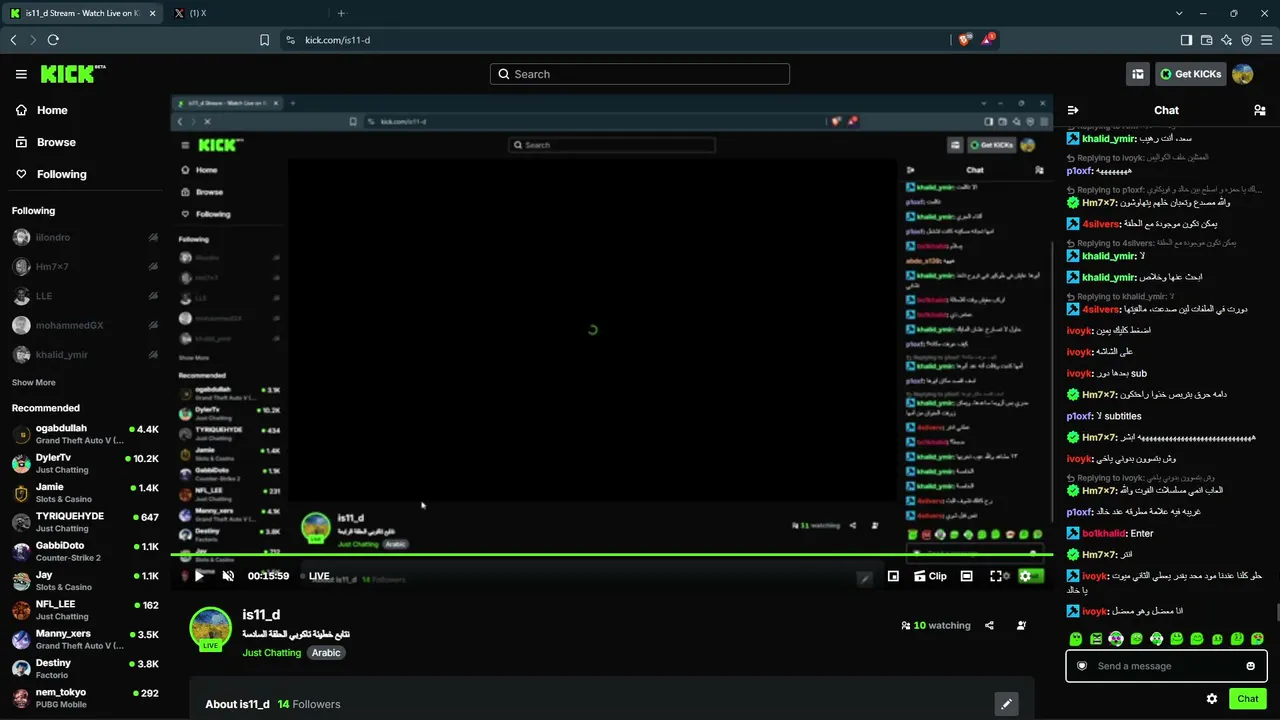Open Brave Shields icon
Screen dimensions: 1280x720
pos(965,40)
